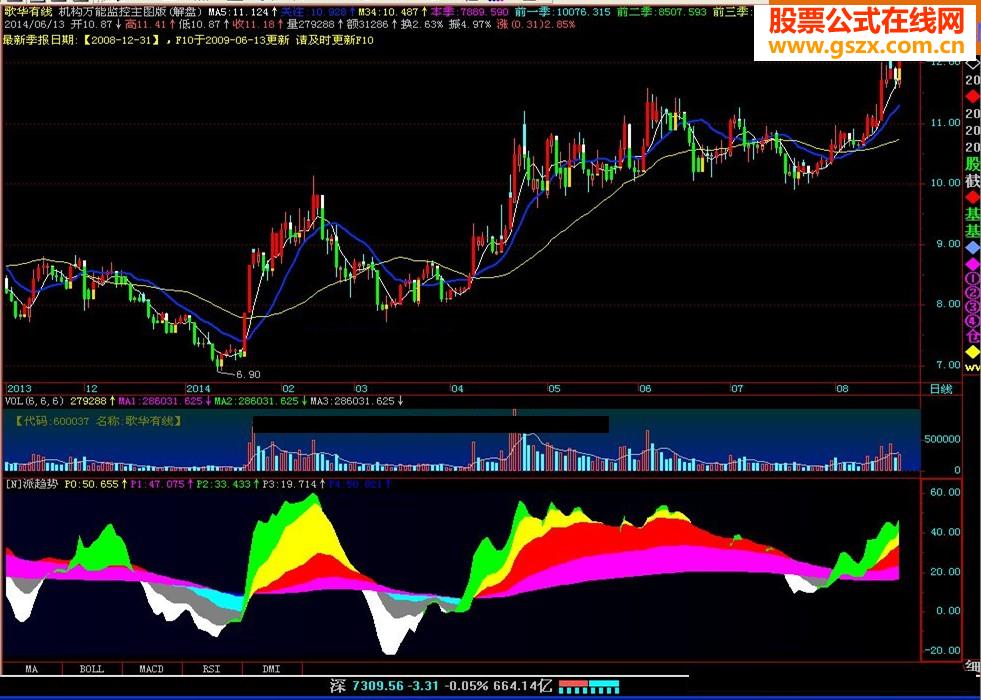Click the 10.00 price axis label
Image resolution: width=981 pixels, height=700 pixels.
point(945,183)
